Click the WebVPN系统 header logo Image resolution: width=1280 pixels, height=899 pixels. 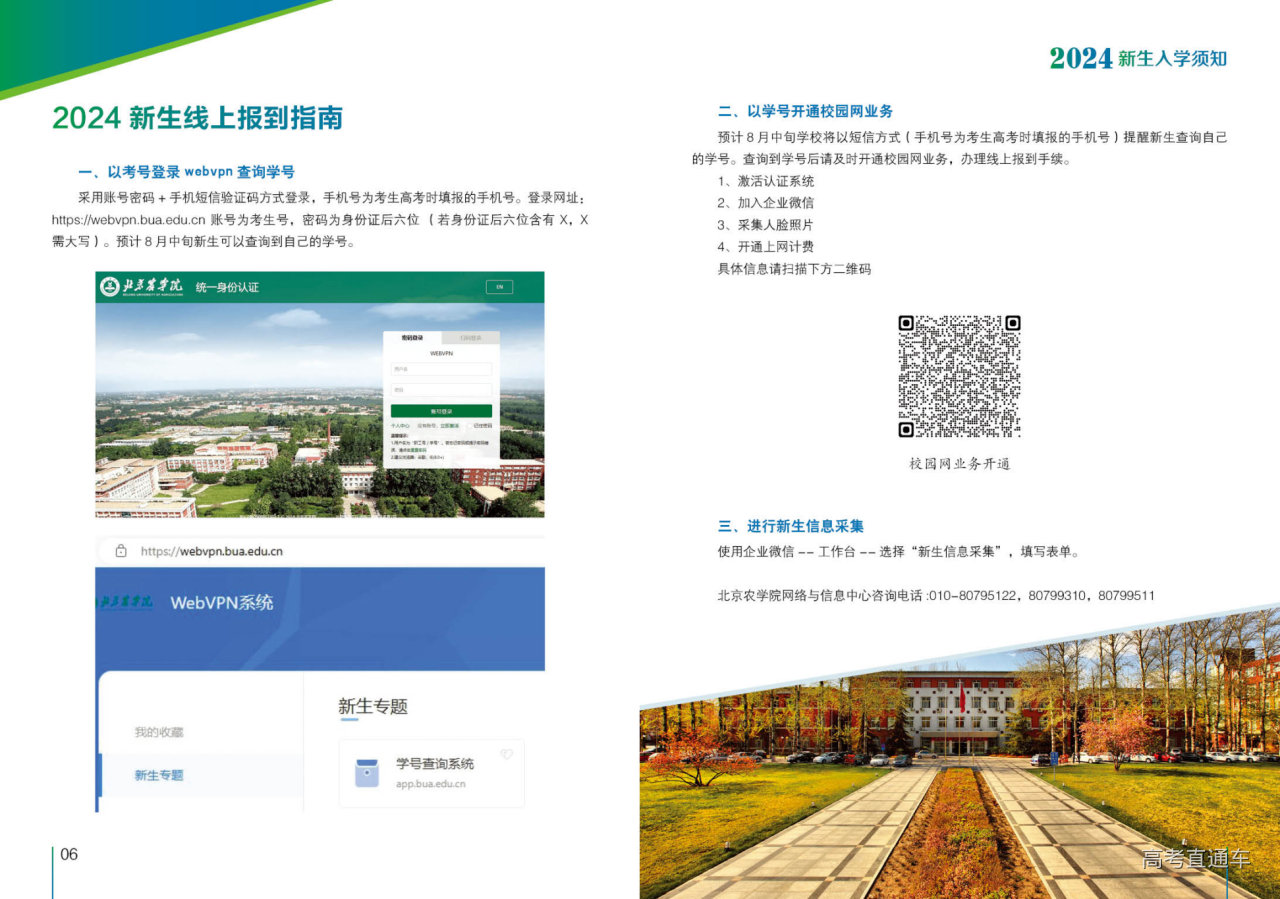click(x=126, y=602)
